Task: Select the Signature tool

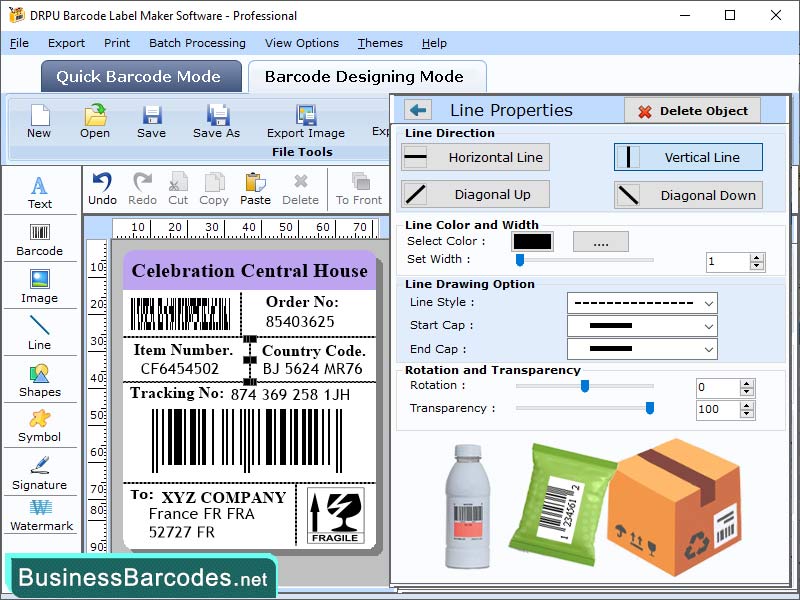Action: [x=39, y=474]
